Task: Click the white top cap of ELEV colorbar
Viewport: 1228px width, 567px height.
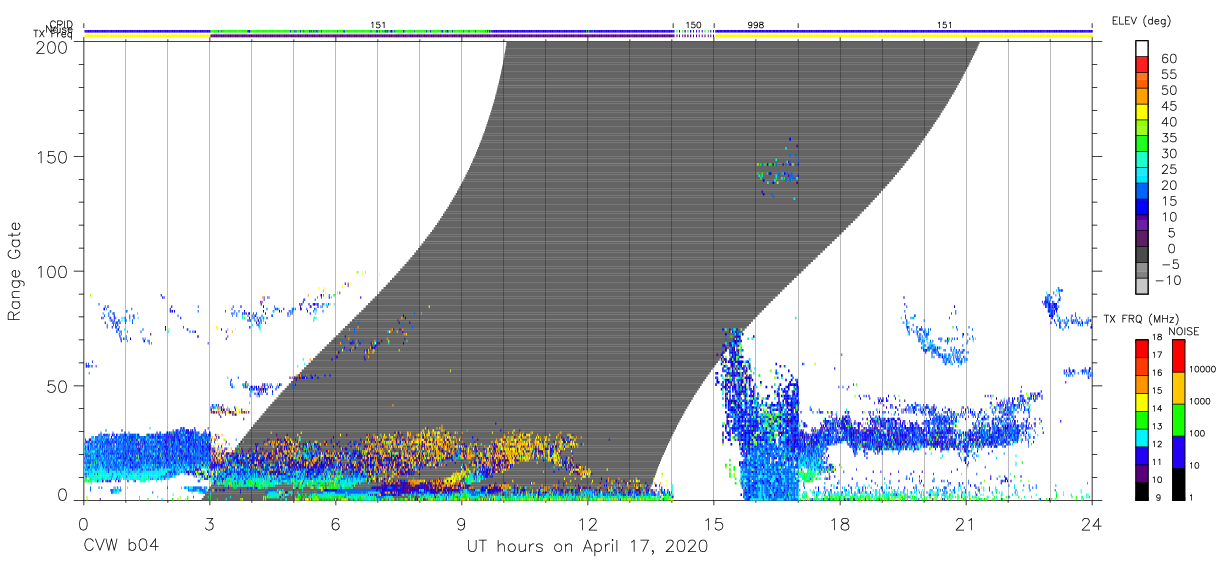Action: tap(1144, 50)
